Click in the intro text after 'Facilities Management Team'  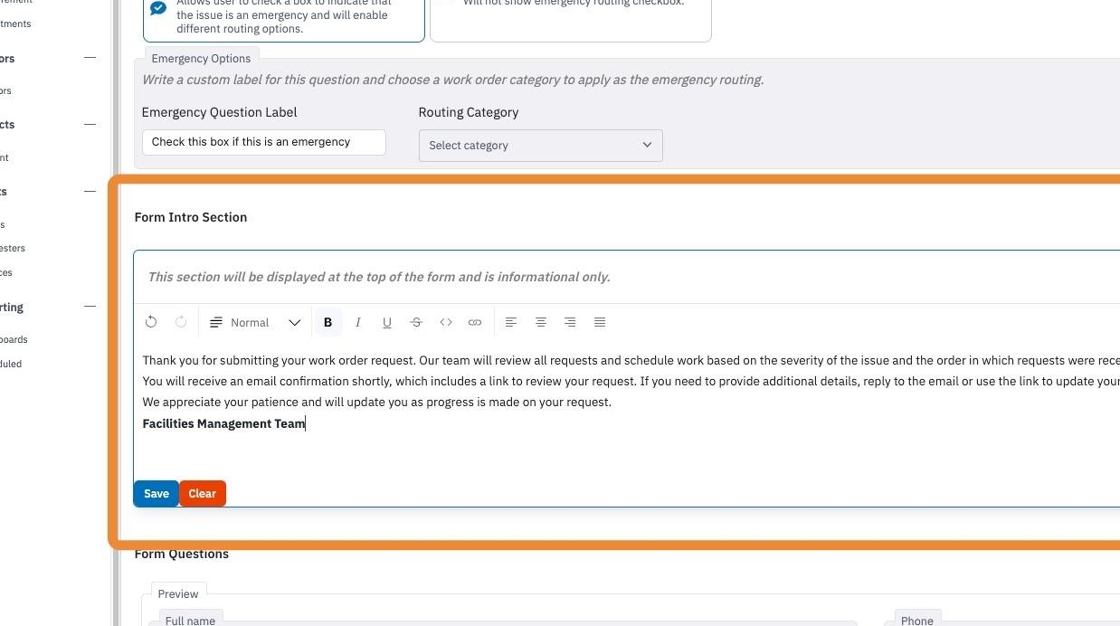coord(306,424)
